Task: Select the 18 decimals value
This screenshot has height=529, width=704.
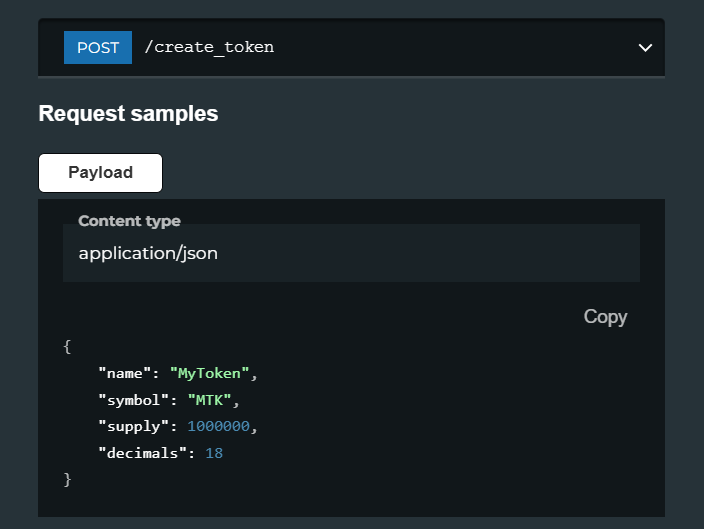Action: pyautogui.click(x=214, y=453)
